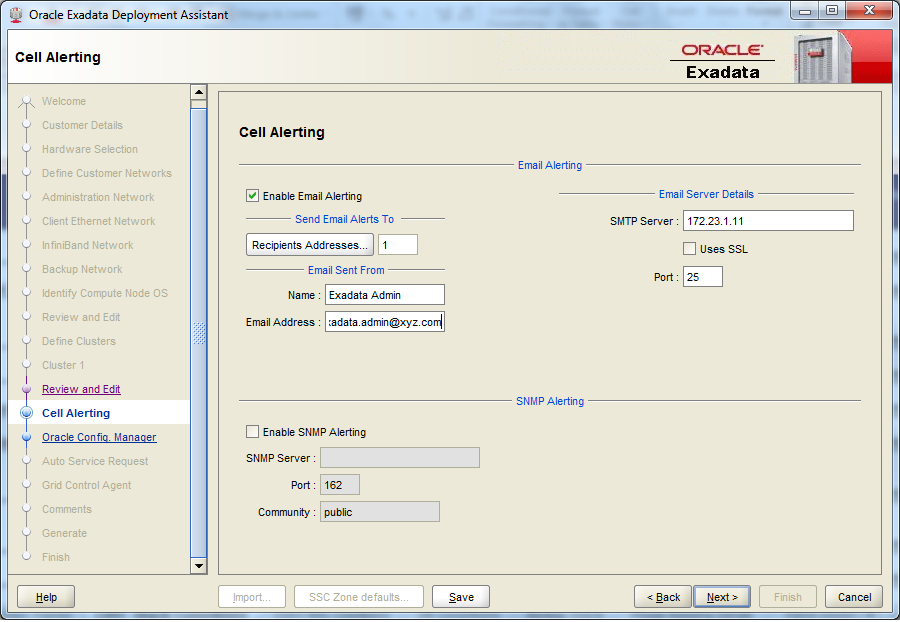The image size is (900, 622).
Task: Click the Name field under Email Sent From
Action: [x=384, y=294]
